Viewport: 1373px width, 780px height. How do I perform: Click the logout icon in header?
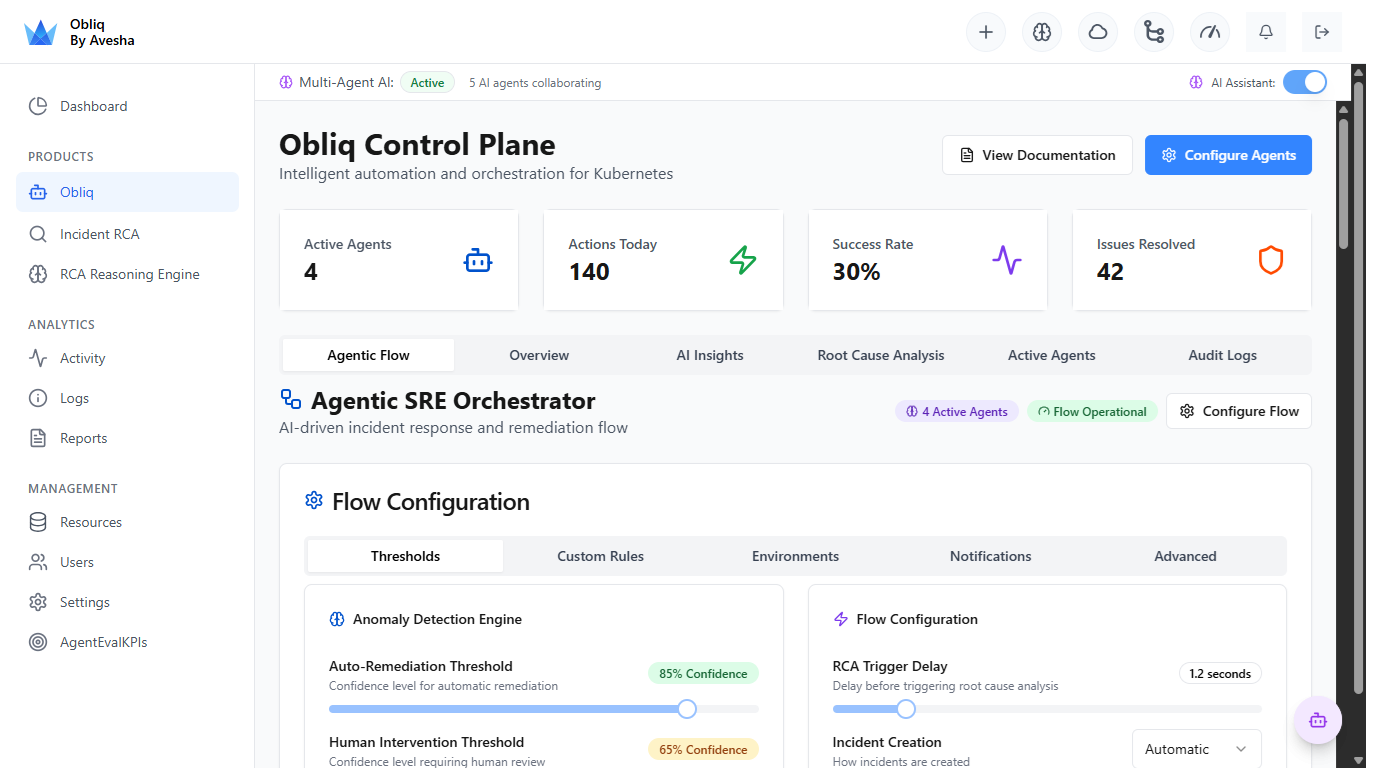pyautogui.click(x=1322, y=32)
